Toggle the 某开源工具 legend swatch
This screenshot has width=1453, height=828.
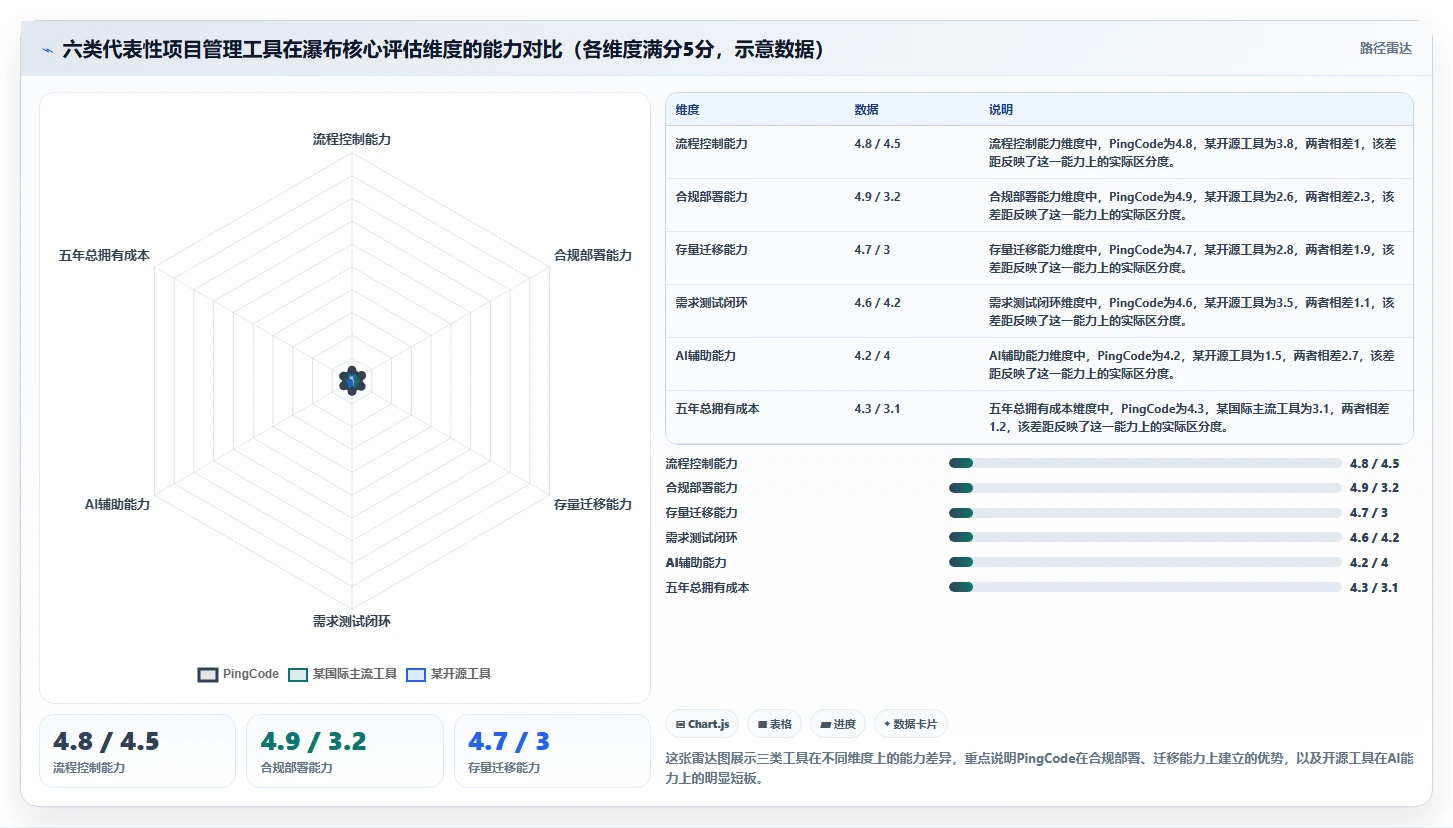pyautogui.click(x=416, y=674)
